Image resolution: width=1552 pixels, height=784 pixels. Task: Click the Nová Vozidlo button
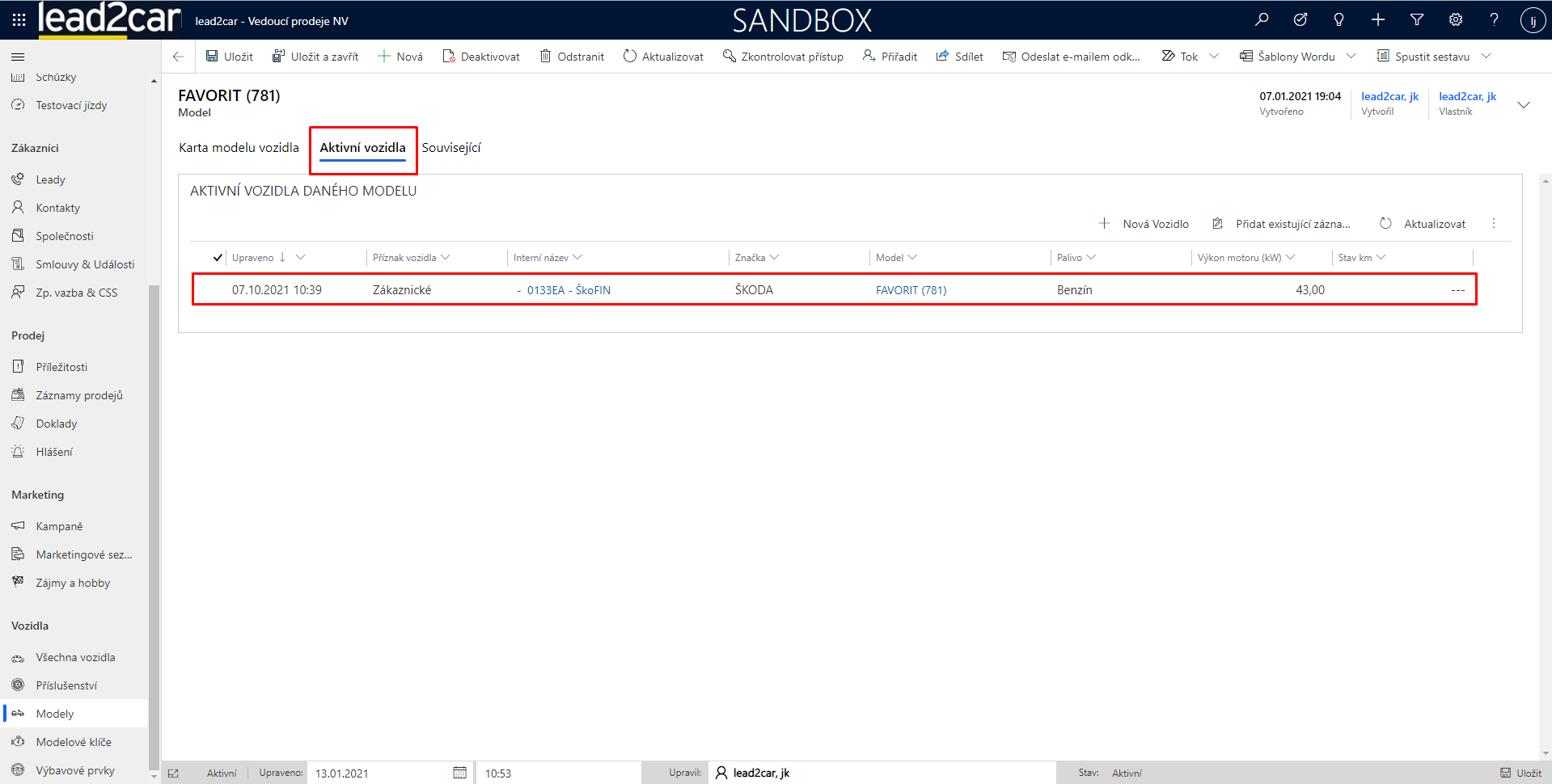[x=1144, y=224]
